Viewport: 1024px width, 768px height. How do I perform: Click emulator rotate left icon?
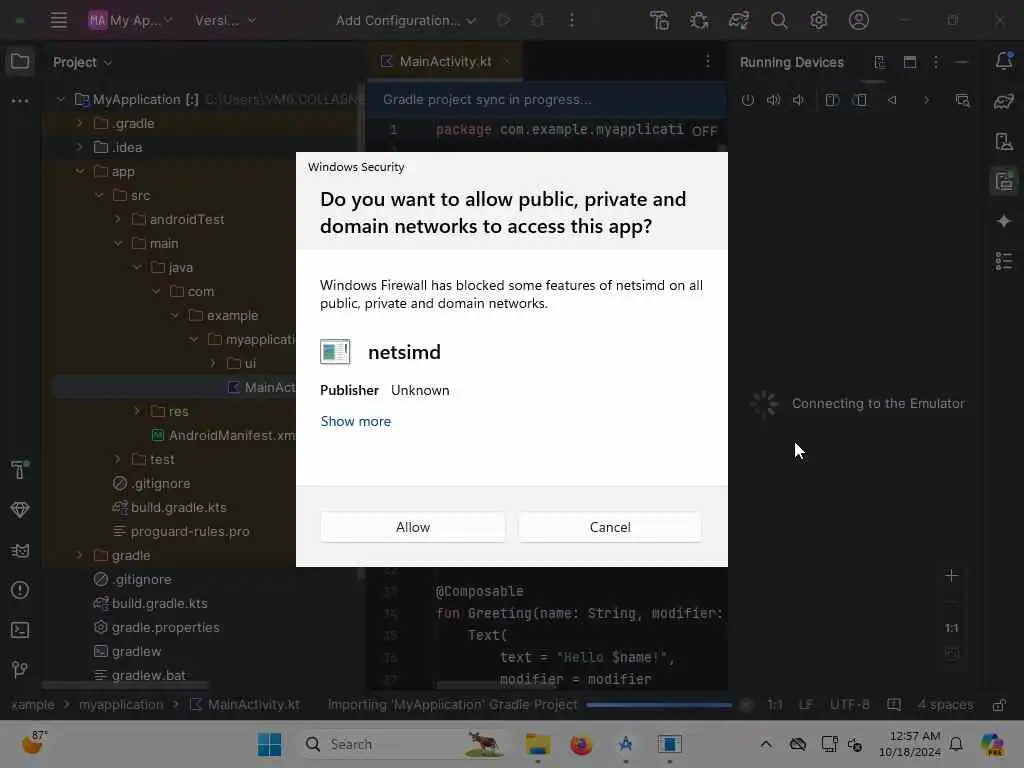click(831, 100)
